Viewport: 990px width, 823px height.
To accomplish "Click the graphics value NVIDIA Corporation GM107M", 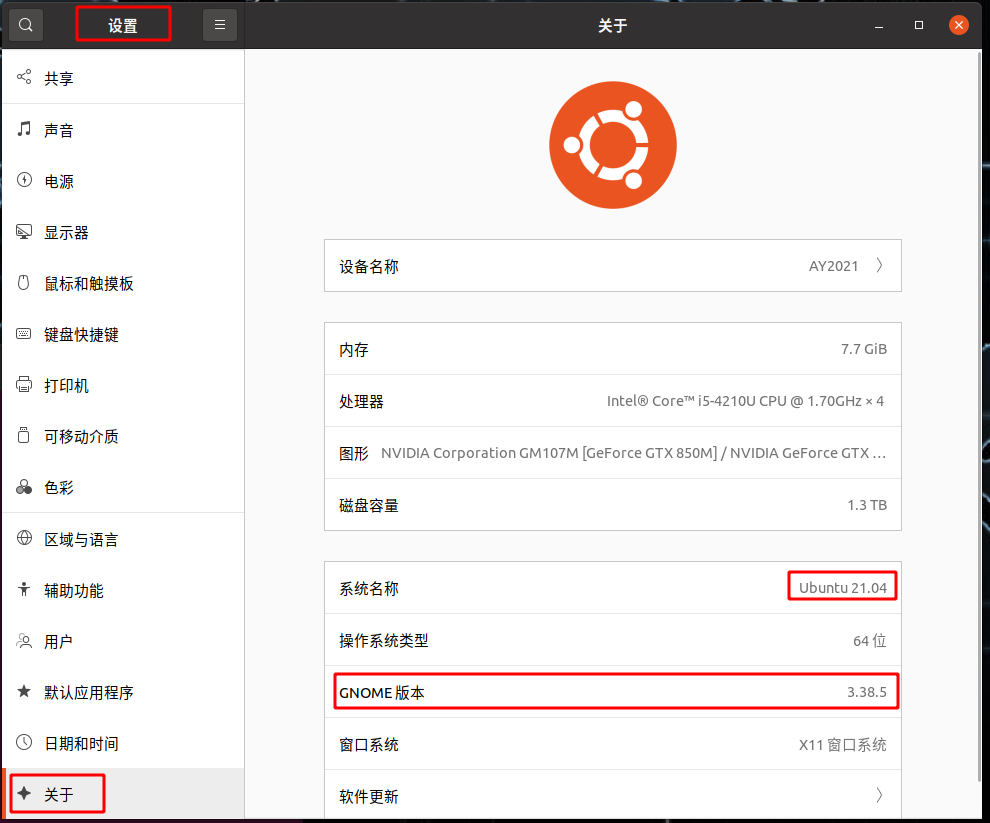I will tap(633, 453).
